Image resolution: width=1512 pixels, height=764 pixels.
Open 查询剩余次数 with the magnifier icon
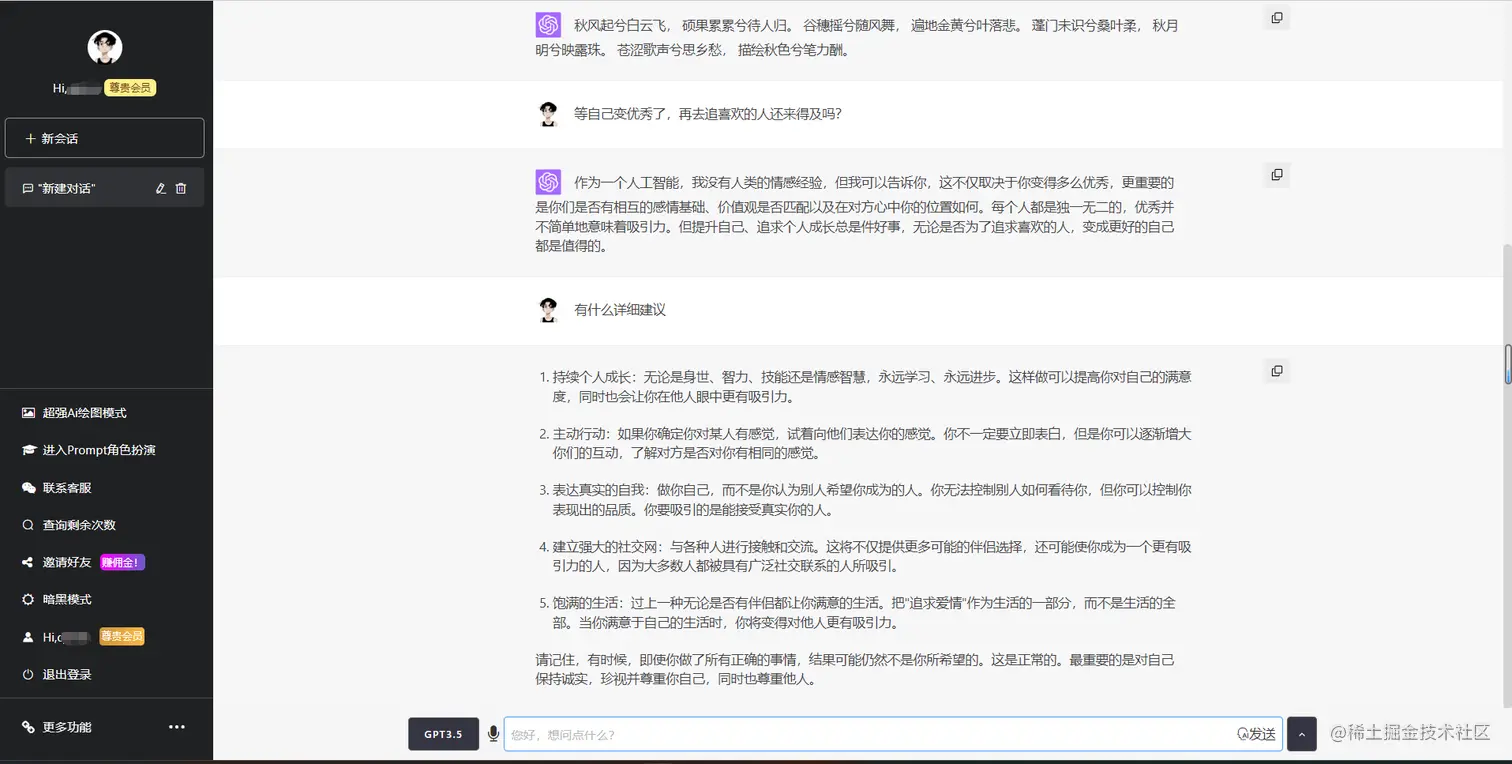(26, 524)
